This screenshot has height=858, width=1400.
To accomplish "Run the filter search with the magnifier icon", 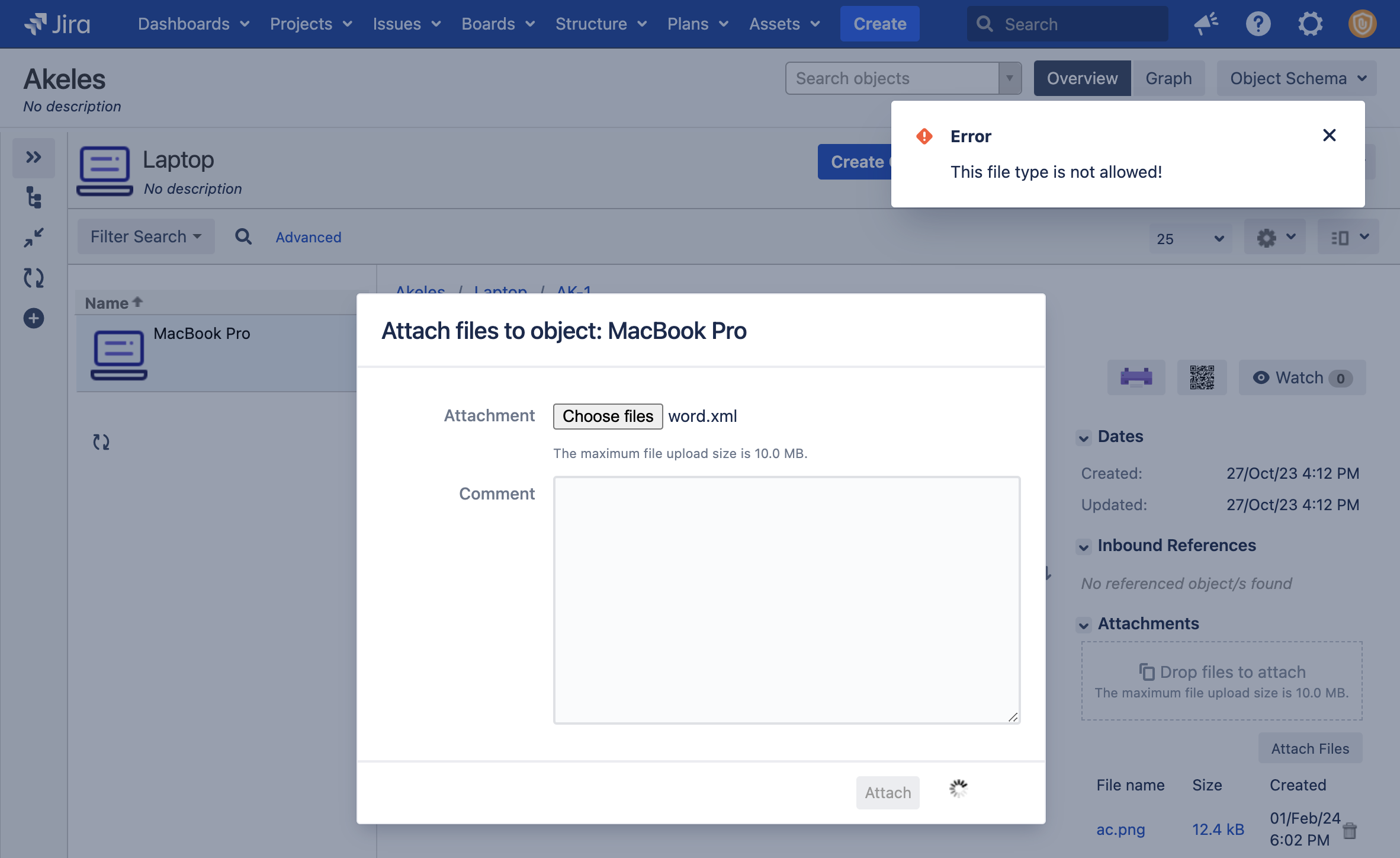I will pos(243,236).
